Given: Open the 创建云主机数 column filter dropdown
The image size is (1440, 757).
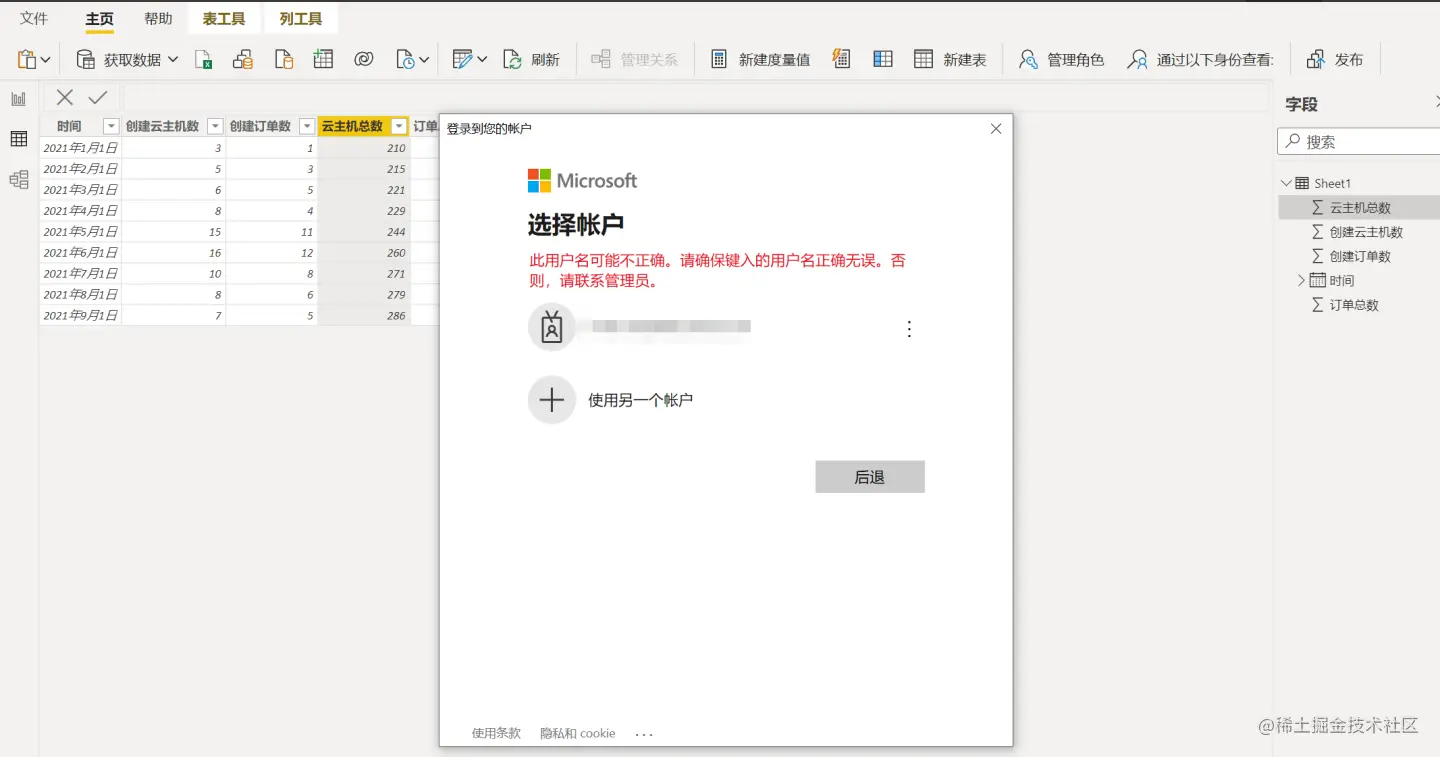Looking at the screenshot, I should (x=215, y=126).
